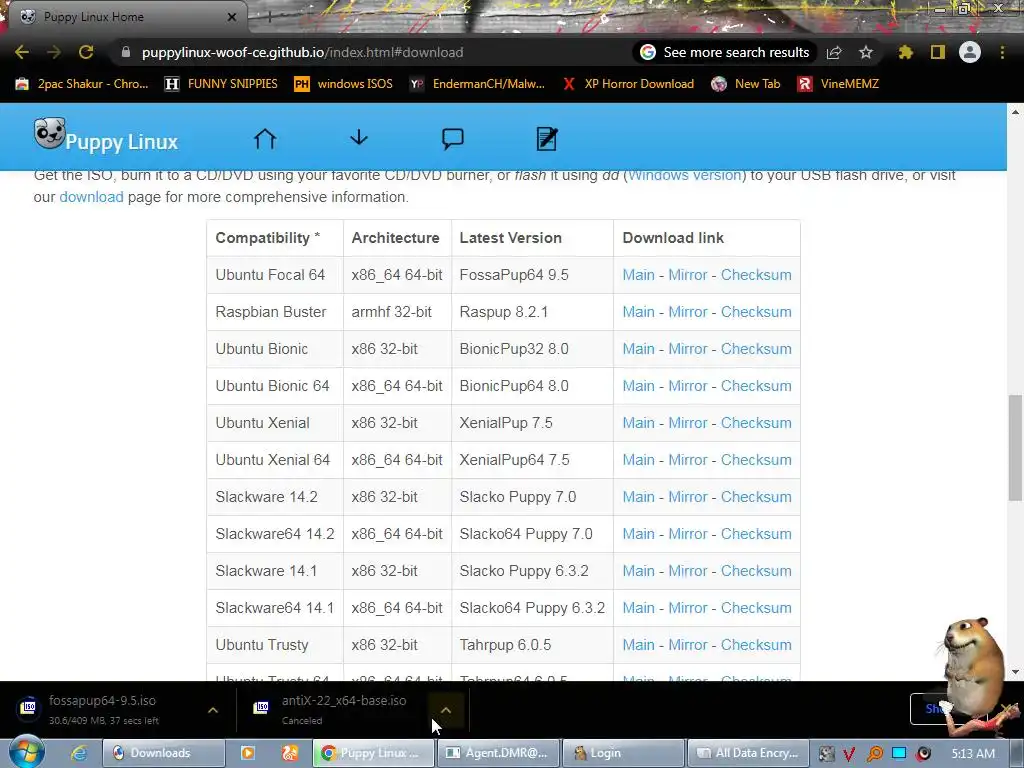Switch to Login taskbar window
The height and width of the screenshot is (768, 1024).
point(623,753)
